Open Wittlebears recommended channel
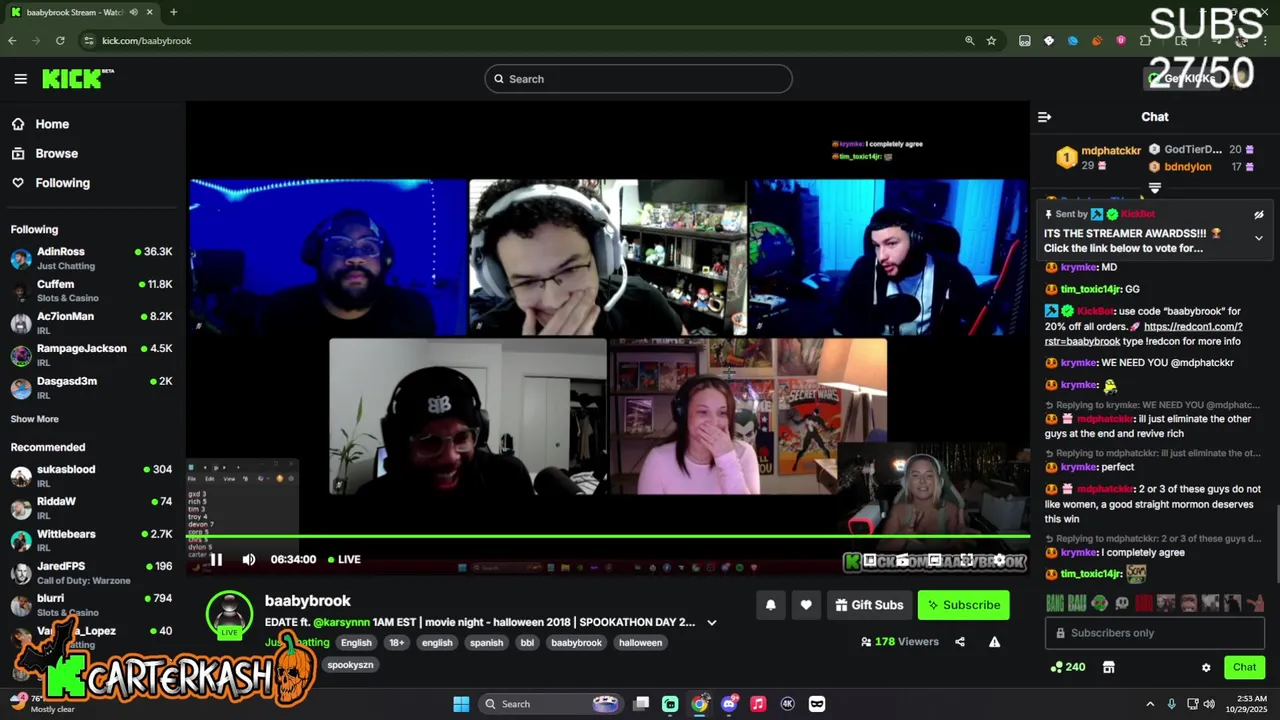The height and width of the screenshot is (720, 1280). point(92,540)
